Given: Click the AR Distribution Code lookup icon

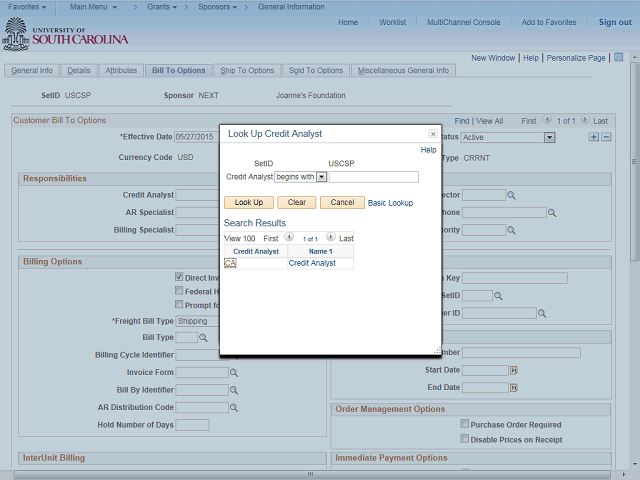Looking at the screenshot, I should coord(234,407).
